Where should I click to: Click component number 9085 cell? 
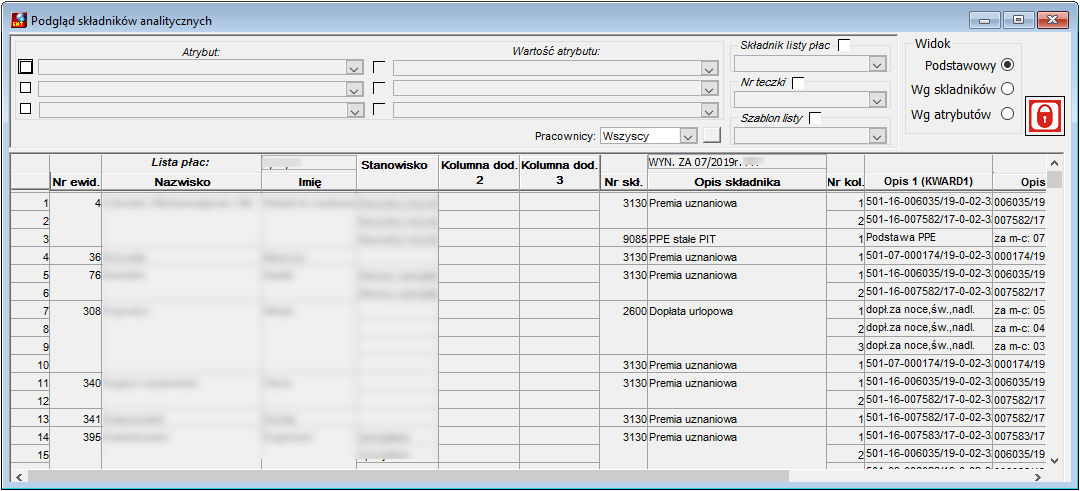[x=624, y=239]
